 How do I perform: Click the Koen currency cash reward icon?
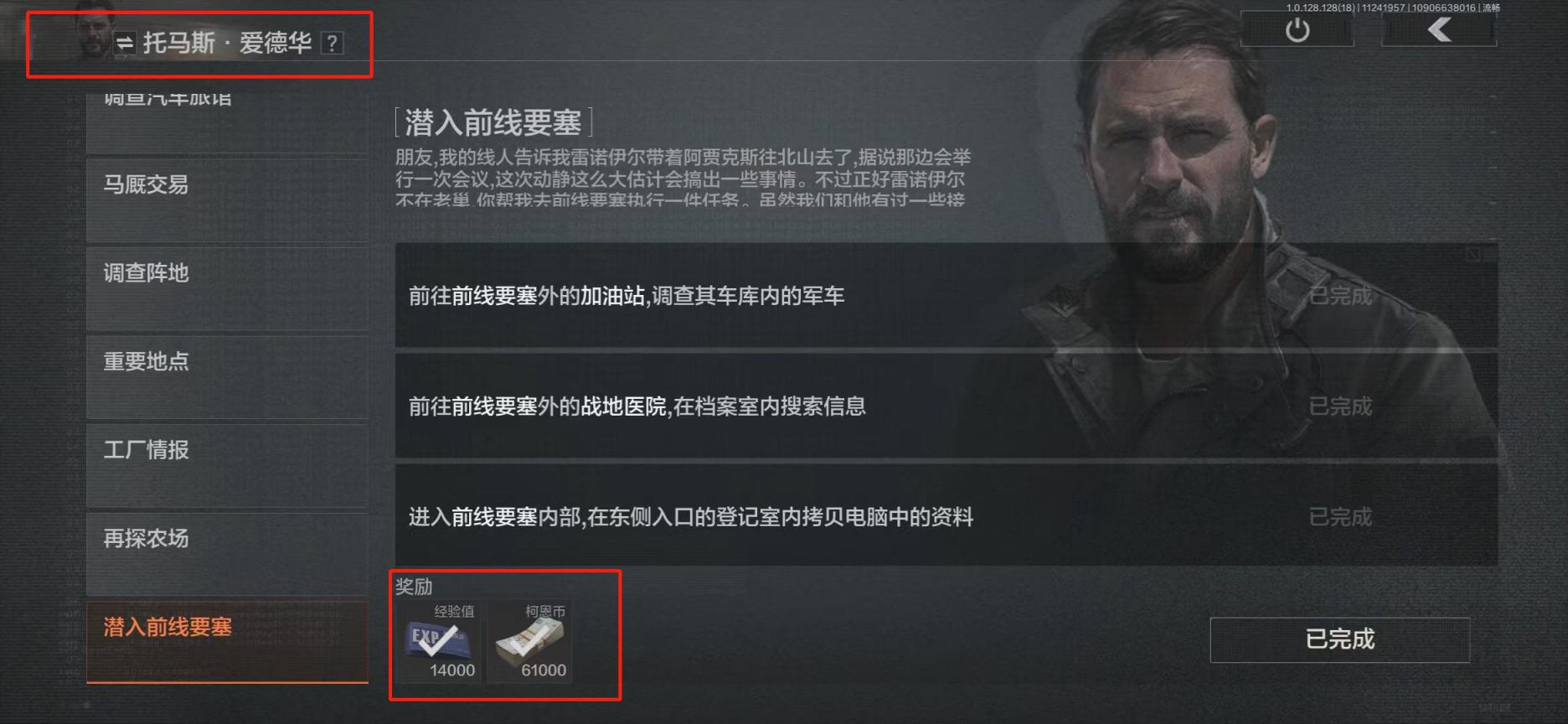tap(530, 641)
